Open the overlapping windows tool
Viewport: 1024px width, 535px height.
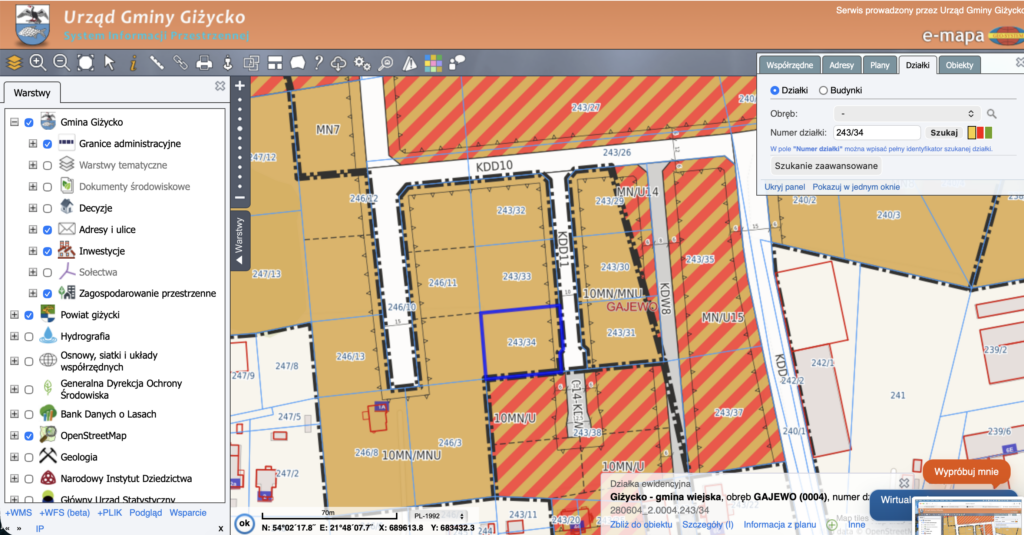(251, 63)
